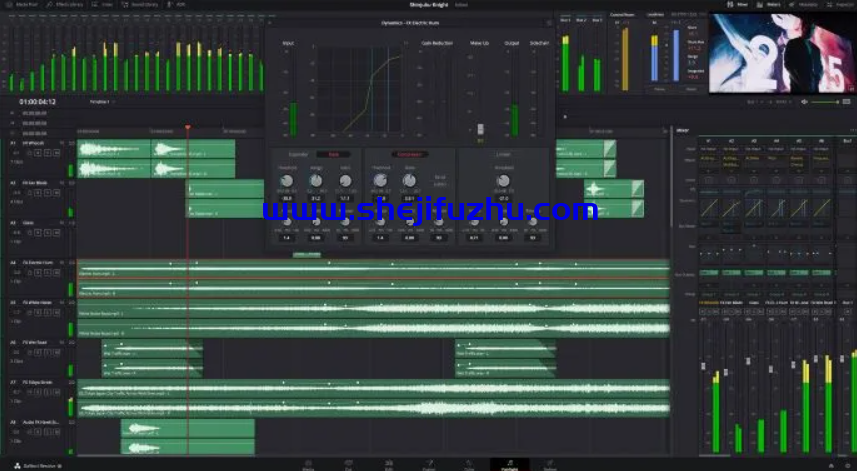Solo the A1 track

pyautogui.click(x=47, y=154)
